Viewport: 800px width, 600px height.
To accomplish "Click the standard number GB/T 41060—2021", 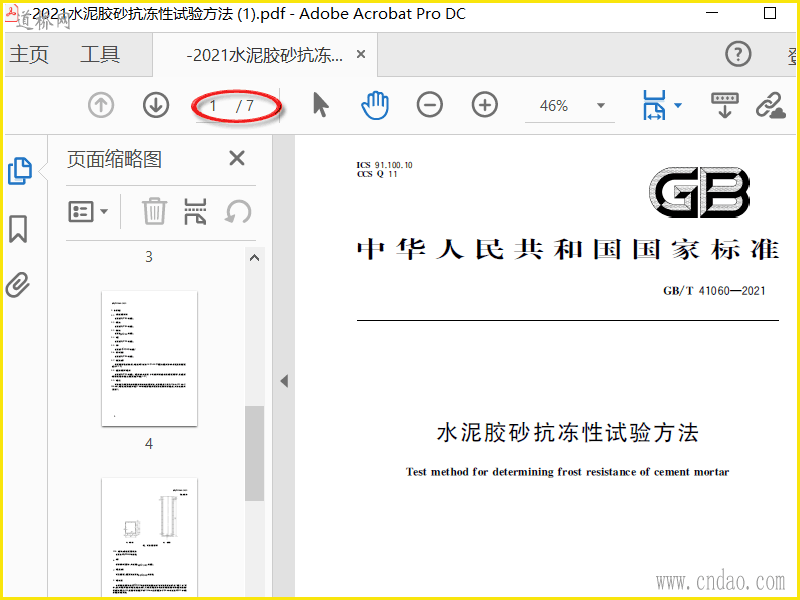I will tap(714, 291).
